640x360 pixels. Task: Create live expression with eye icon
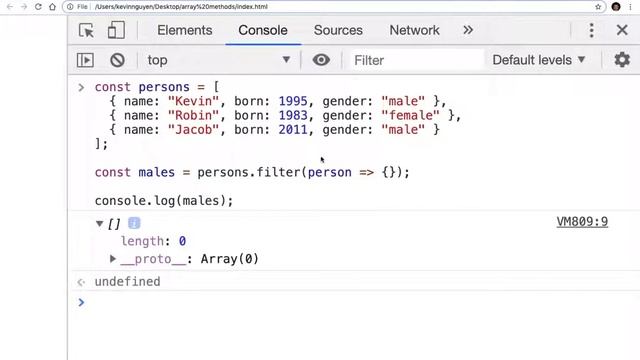click(x=321, y=60)
